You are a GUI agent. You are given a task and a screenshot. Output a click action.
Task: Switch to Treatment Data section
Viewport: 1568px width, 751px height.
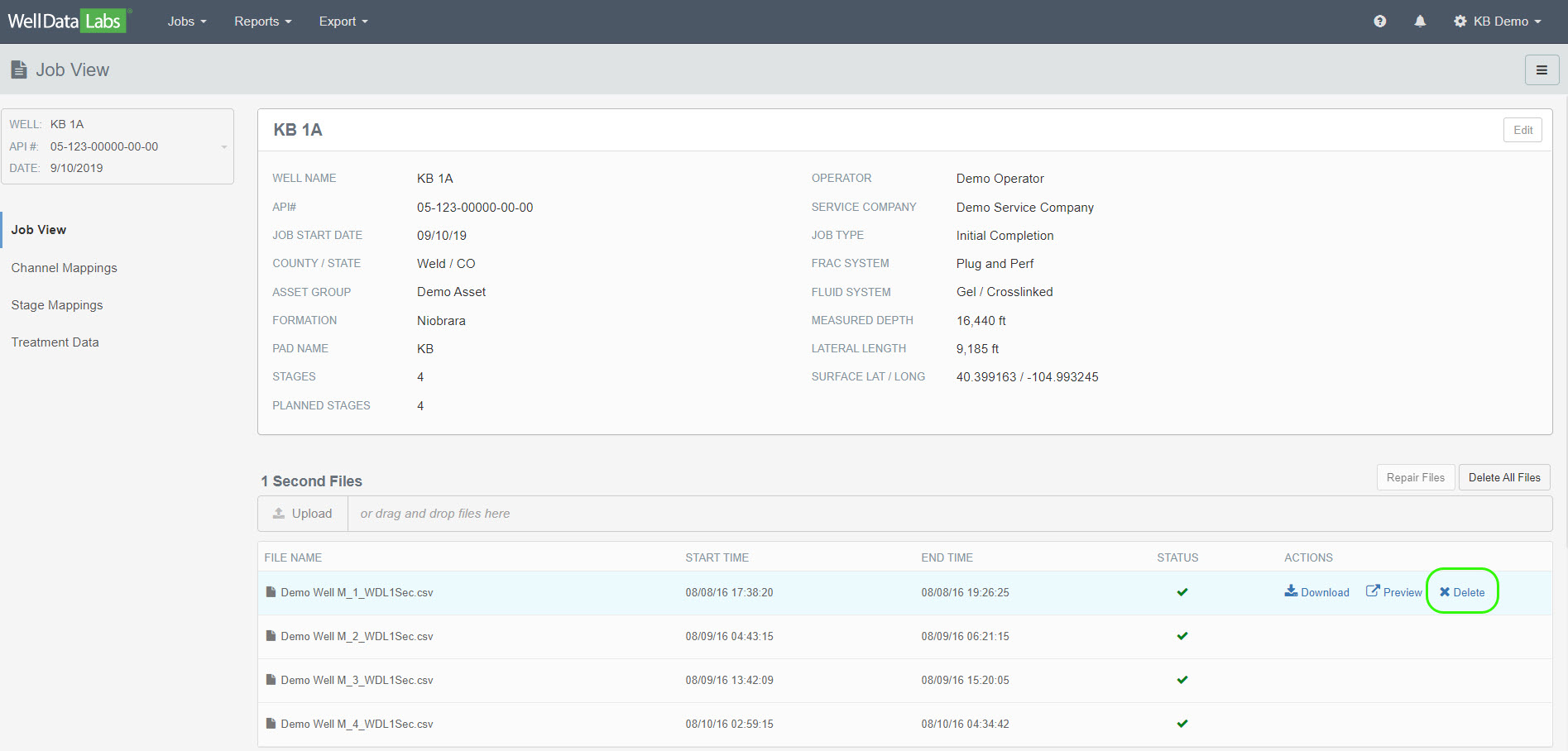(x=55, y=342)
